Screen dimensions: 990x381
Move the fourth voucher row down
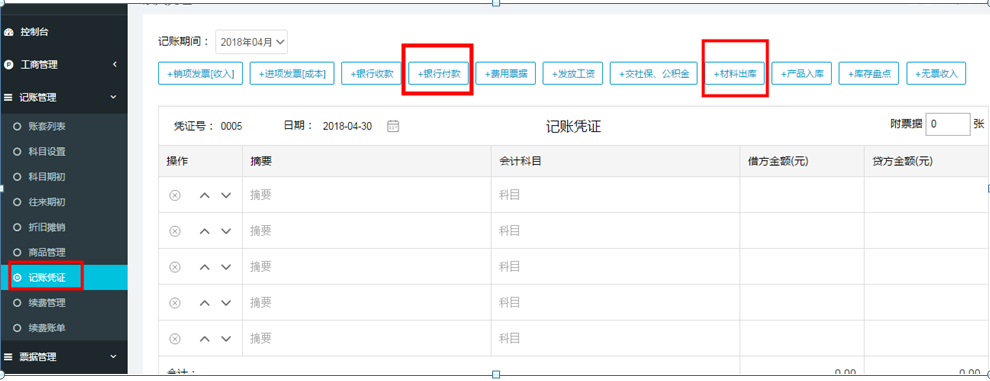(226, 303)
